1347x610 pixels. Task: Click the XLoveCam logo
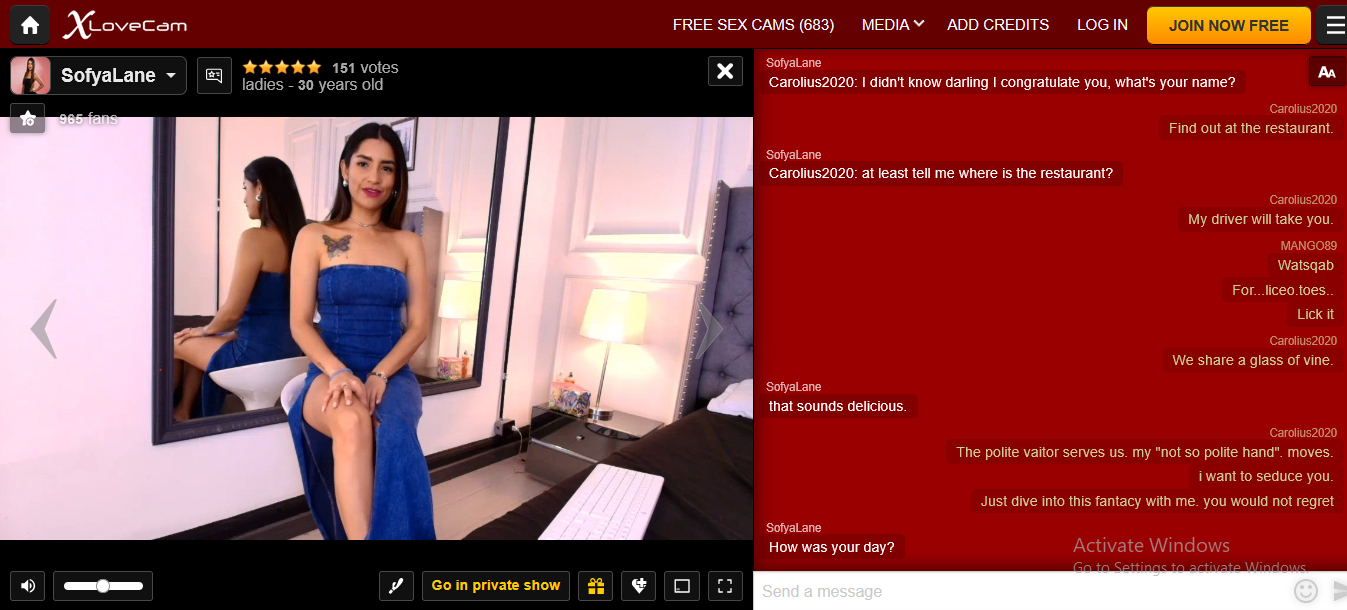point(124,25)
